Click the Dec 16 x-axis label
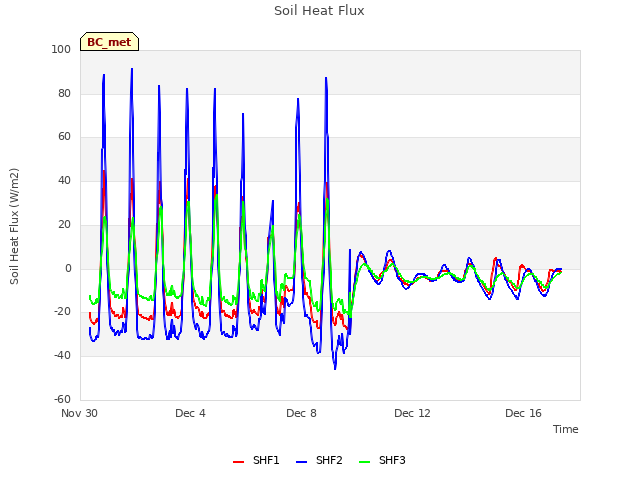This screenshot has width=640, height=480. (523, 413)
